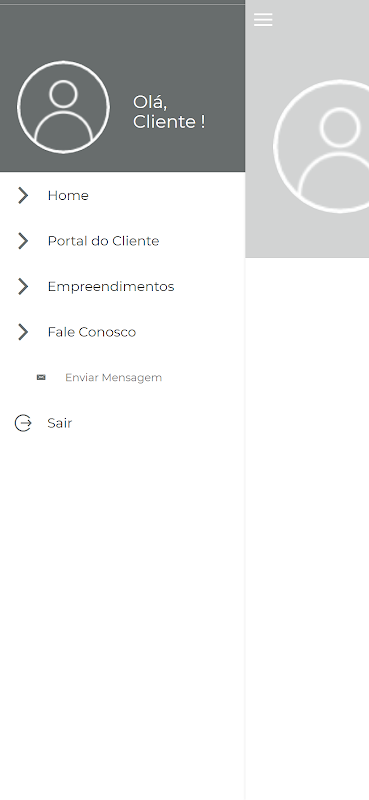The width and height of the screenshot is (369, 800).
Task: Click the empty white area below Sair
Action: pyautogui.click(x=122, y=612)
